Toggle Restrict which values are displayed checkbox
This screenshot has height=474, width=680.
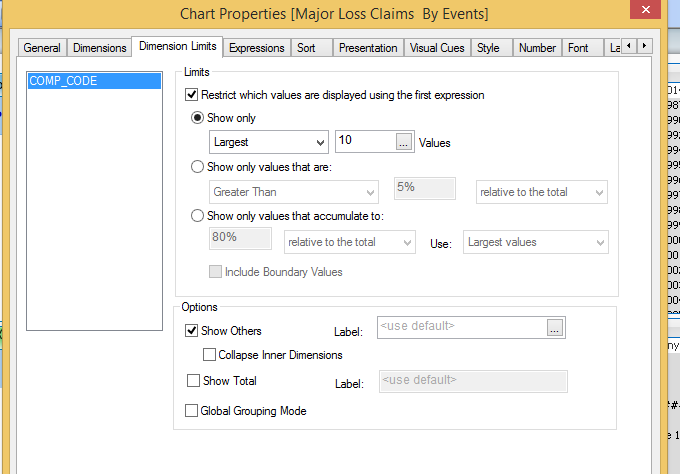tap(192, 95)
